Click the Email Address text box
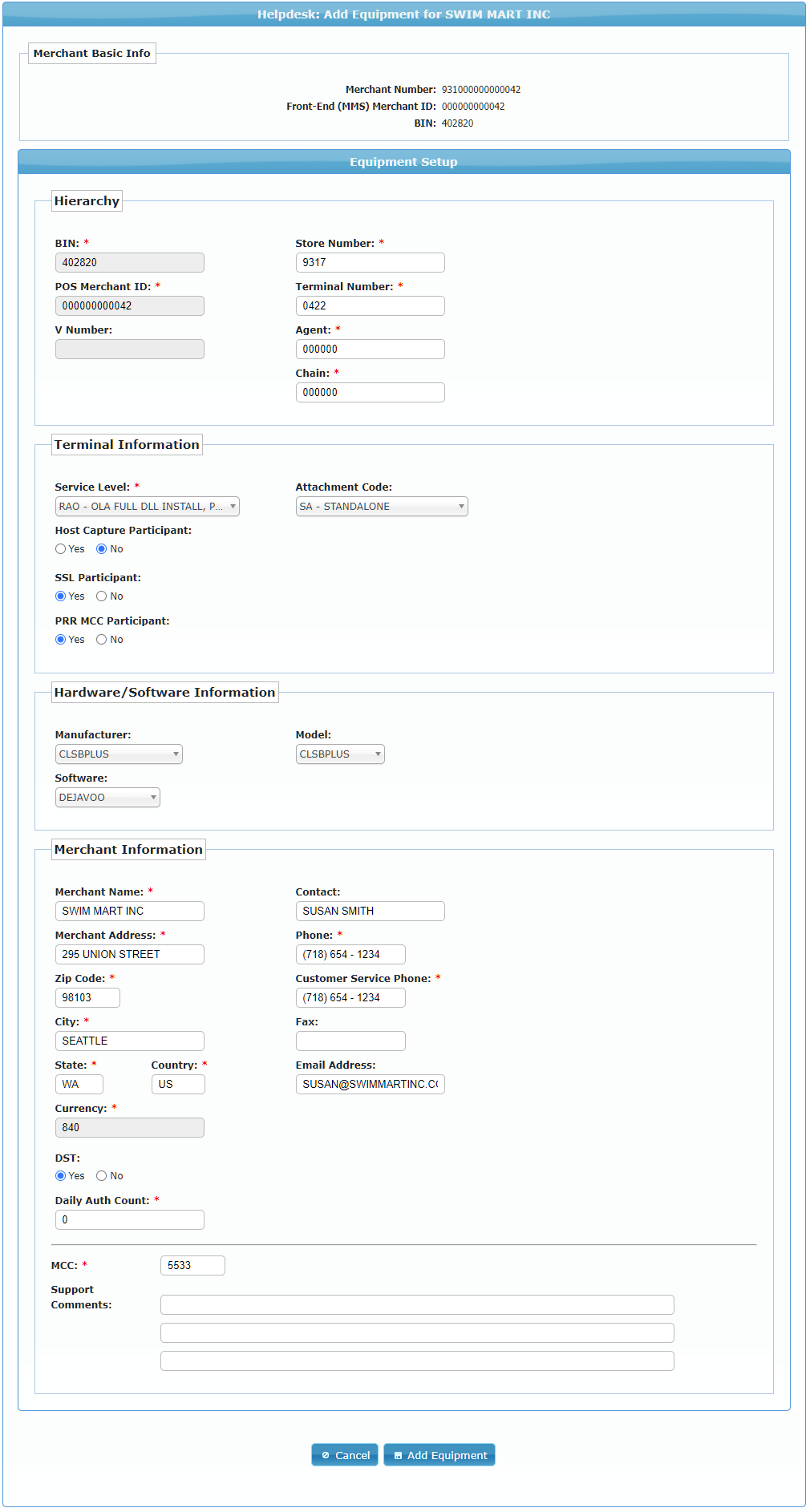Screen dimensions: 810x1512 [x=370, y=1085]
